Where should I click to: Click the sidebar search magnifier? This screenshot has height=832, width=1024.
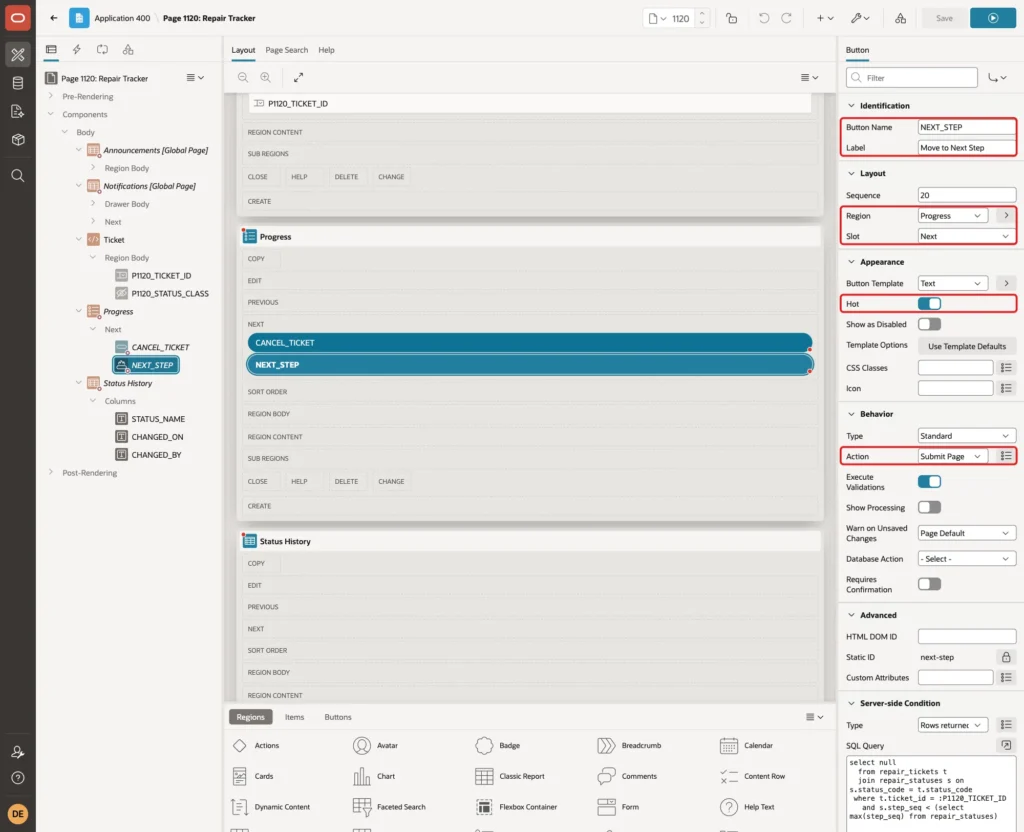point(18,176)
